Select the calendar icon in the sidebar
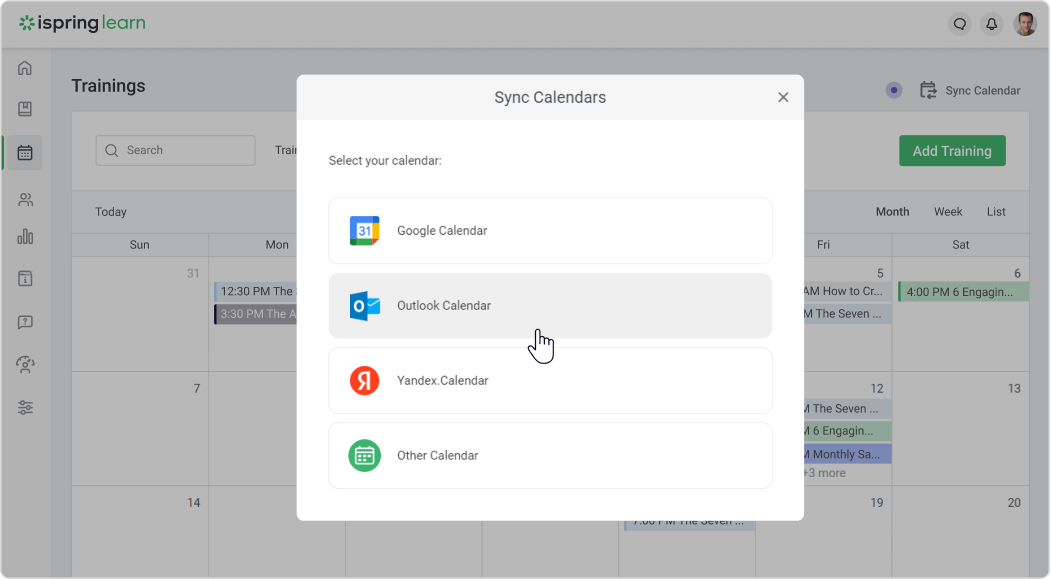 [25, 153]
